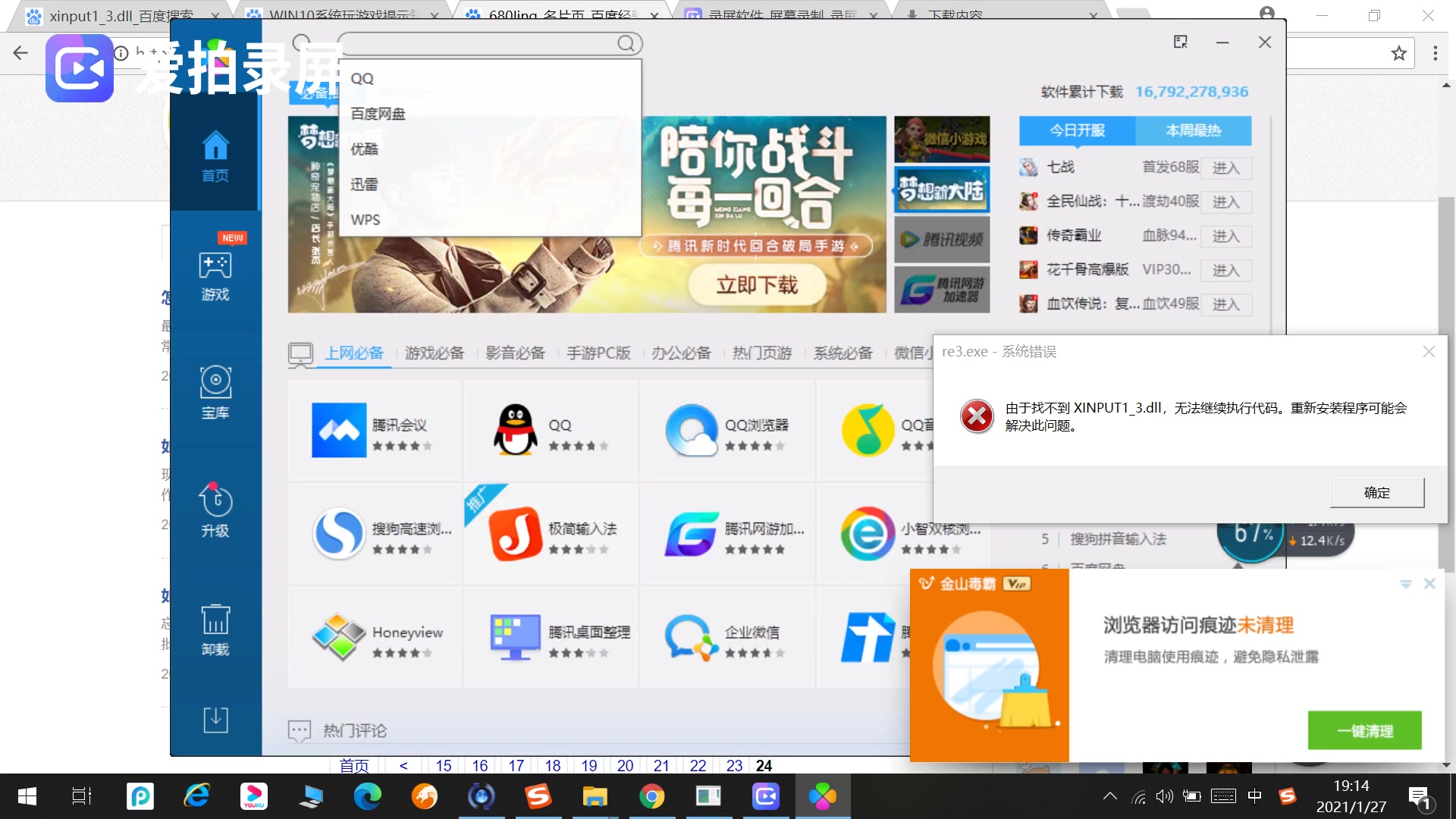Open the 小智双核浏览器 app icon
This screenshot has height=819, width=1456.
click(868, 534)
